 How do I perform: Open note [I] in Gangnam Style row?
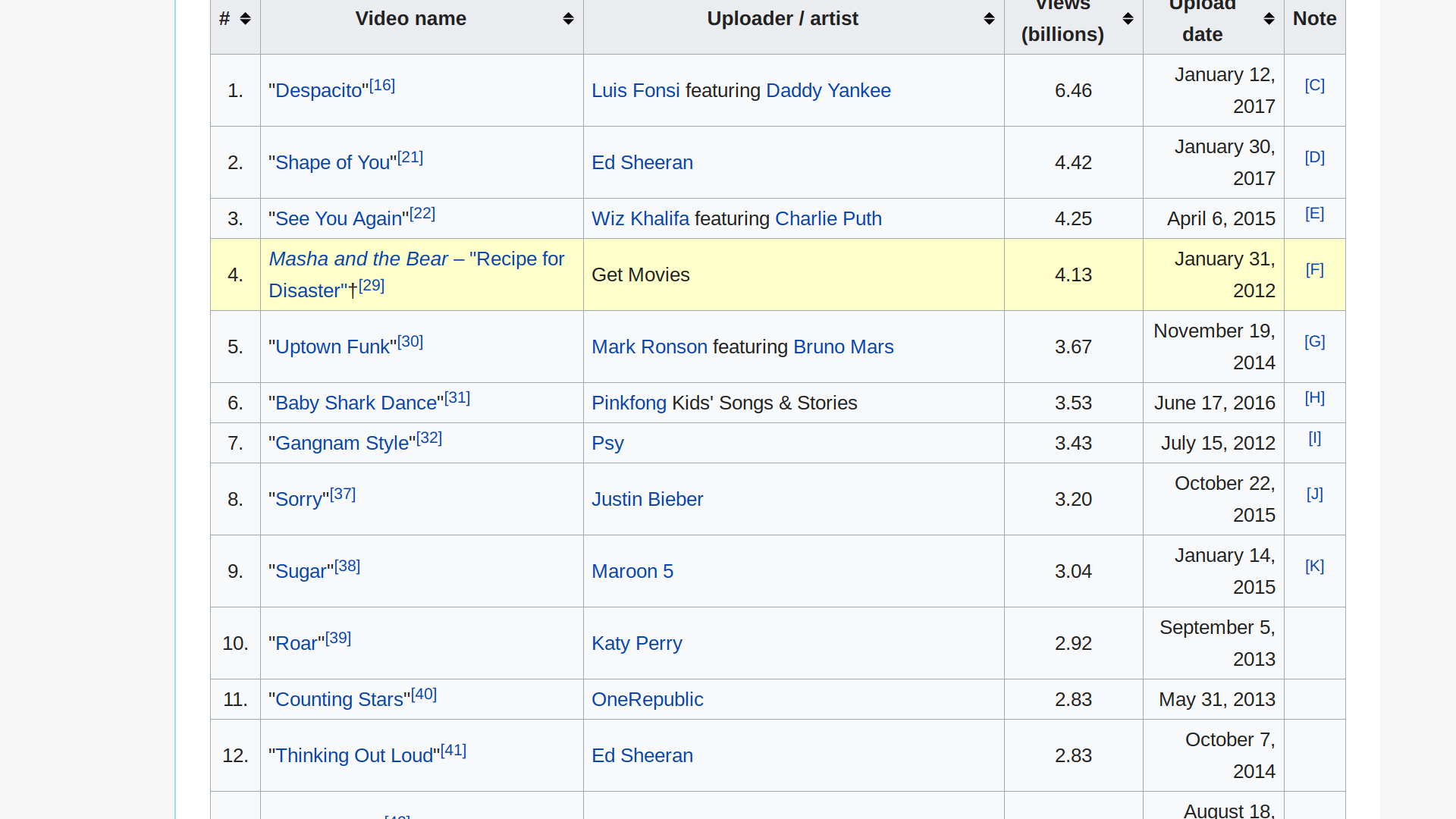tap(1315, 438)
